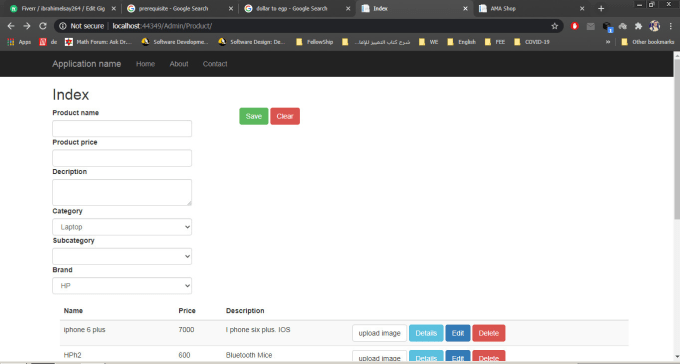This screenshot has width=680, height=364.
Task: Go back with browser back arrow
Action: point(11,26)
